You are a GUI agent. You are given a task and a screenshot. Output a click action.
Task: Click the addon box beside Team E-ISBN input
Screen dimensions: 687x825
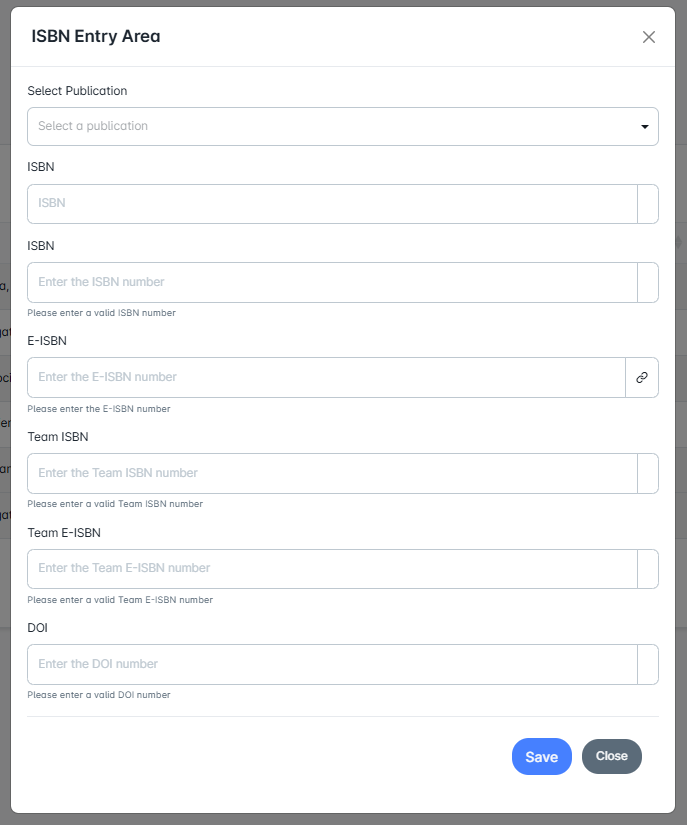pos(648,568)
